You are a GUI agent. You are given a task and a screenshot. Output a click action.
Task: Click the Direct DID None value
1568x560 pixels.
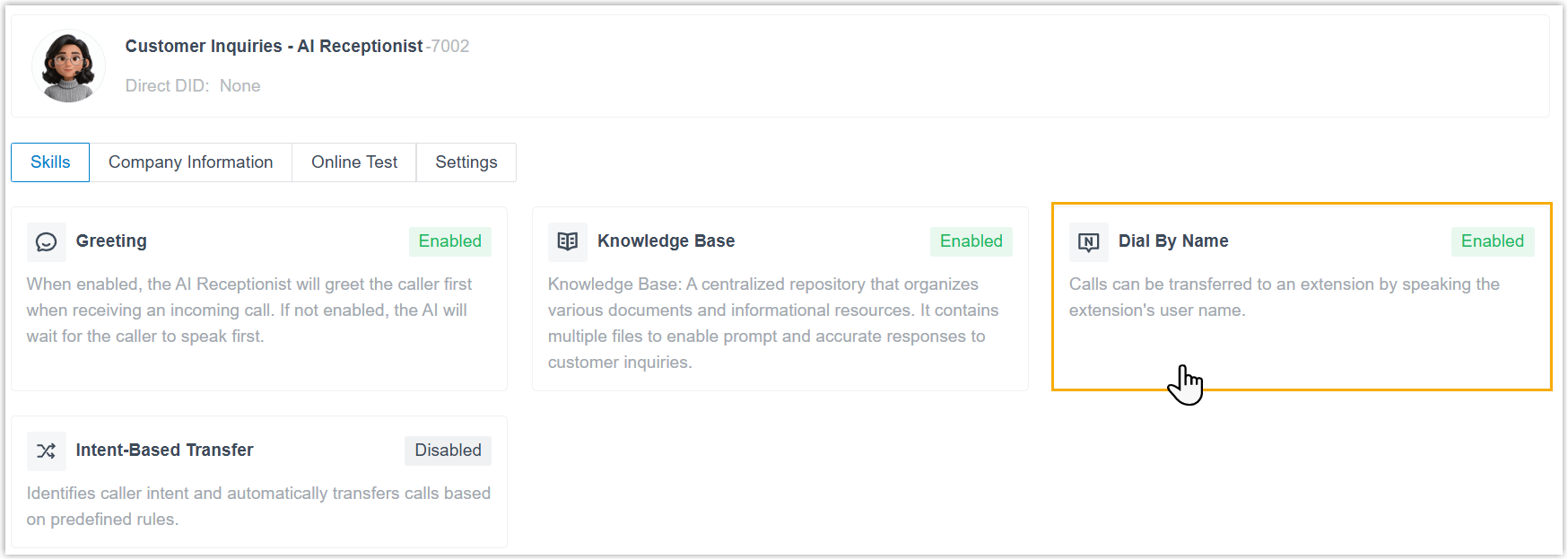tap(240, 86)
